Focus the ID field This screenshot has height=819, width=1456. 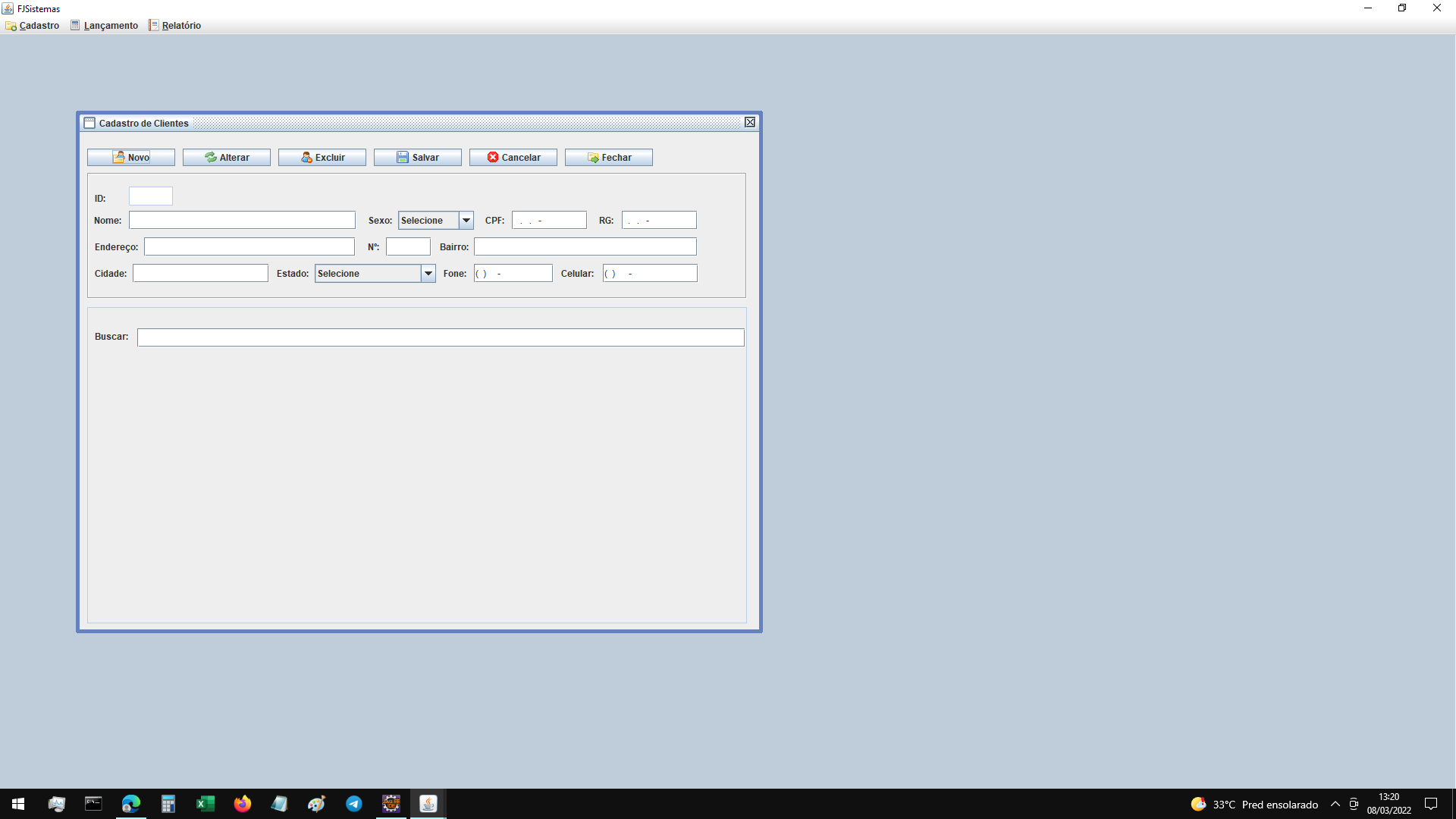point(151,196)
